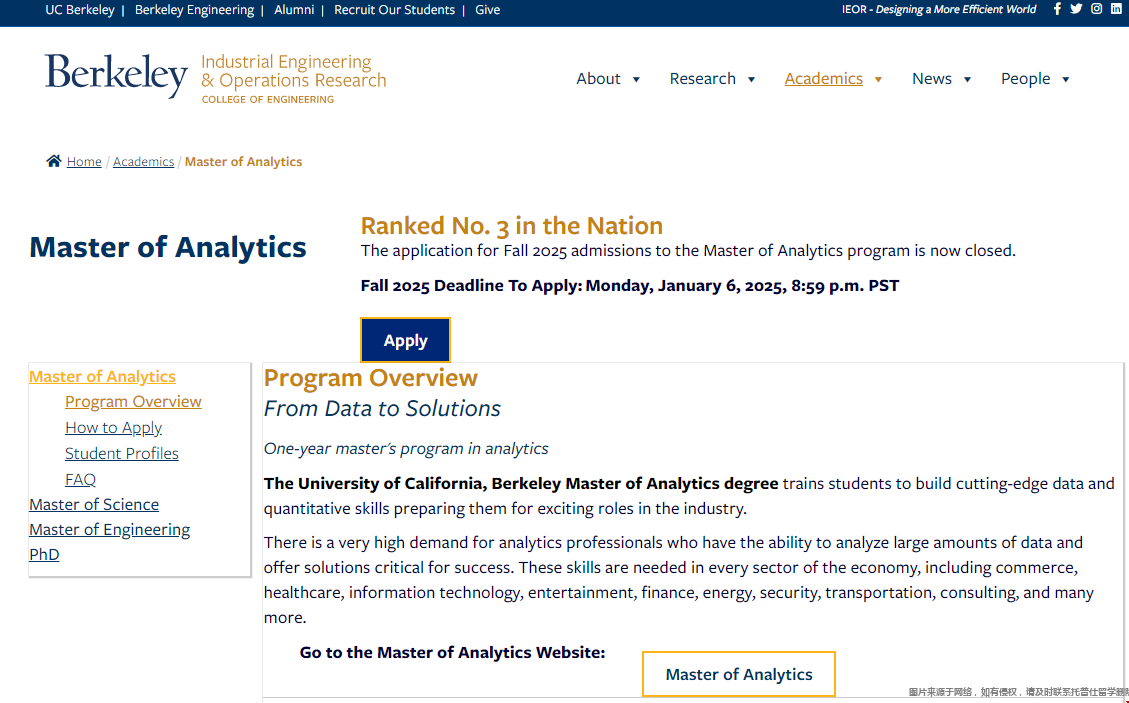Visit the FAQ page link
Screen dimensions: 1129x703
[x=80, y=479]
